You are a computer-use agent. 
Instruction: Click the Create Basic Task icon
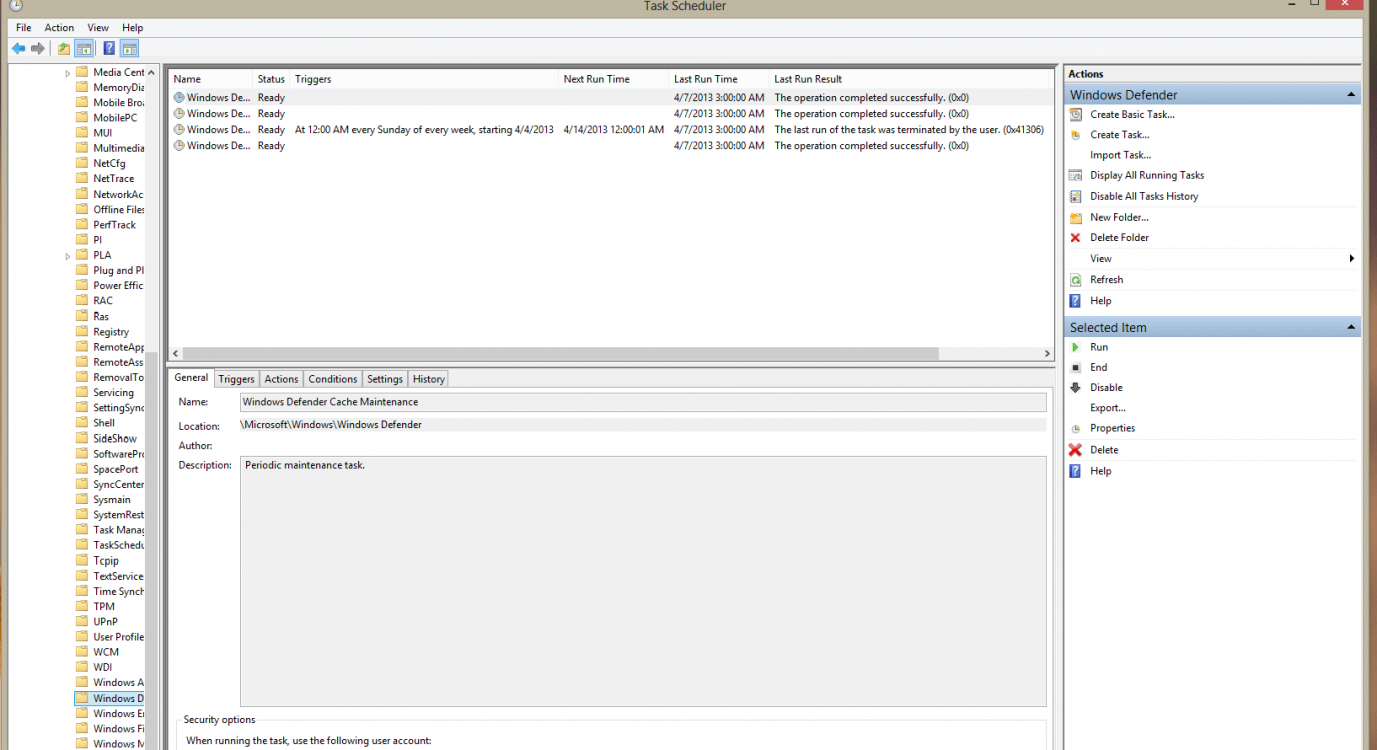(x=1075, y=114)
